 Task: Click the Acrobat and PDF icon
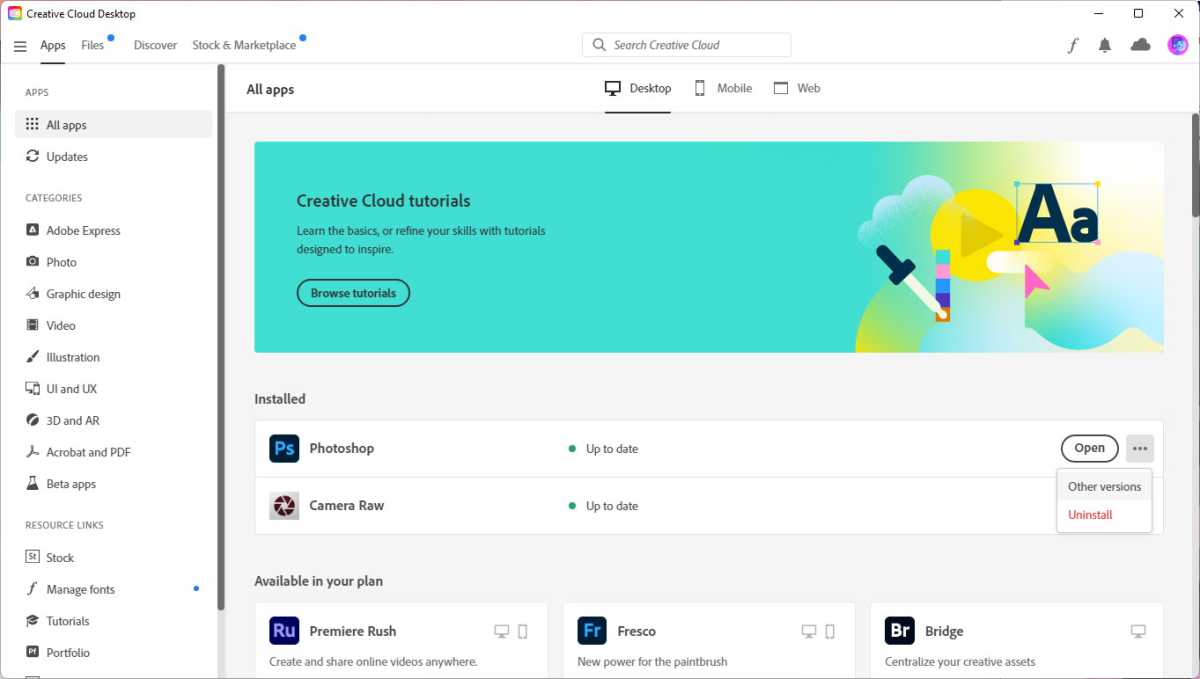32,452
